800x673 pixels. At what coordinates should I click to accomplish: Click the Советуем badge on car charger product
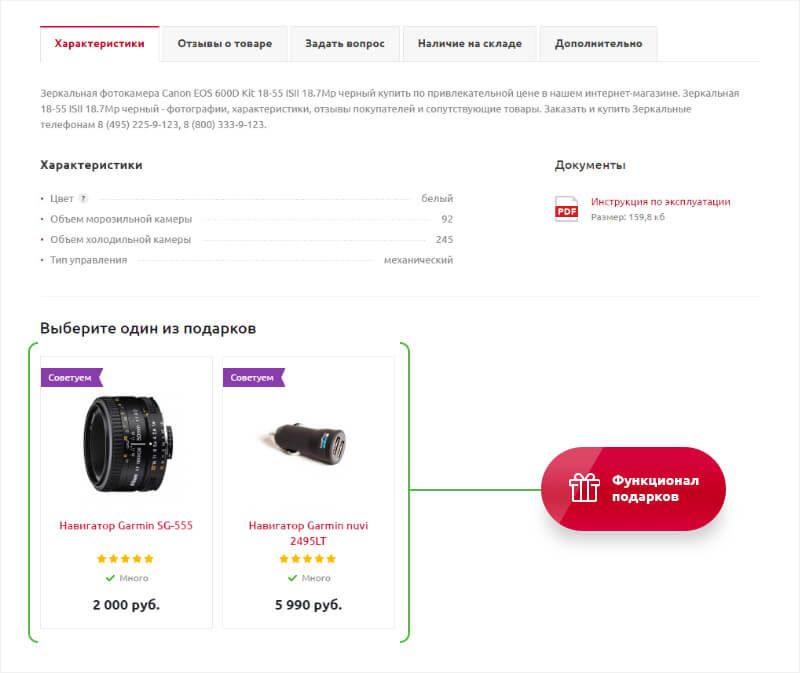[x=253, y=377]
